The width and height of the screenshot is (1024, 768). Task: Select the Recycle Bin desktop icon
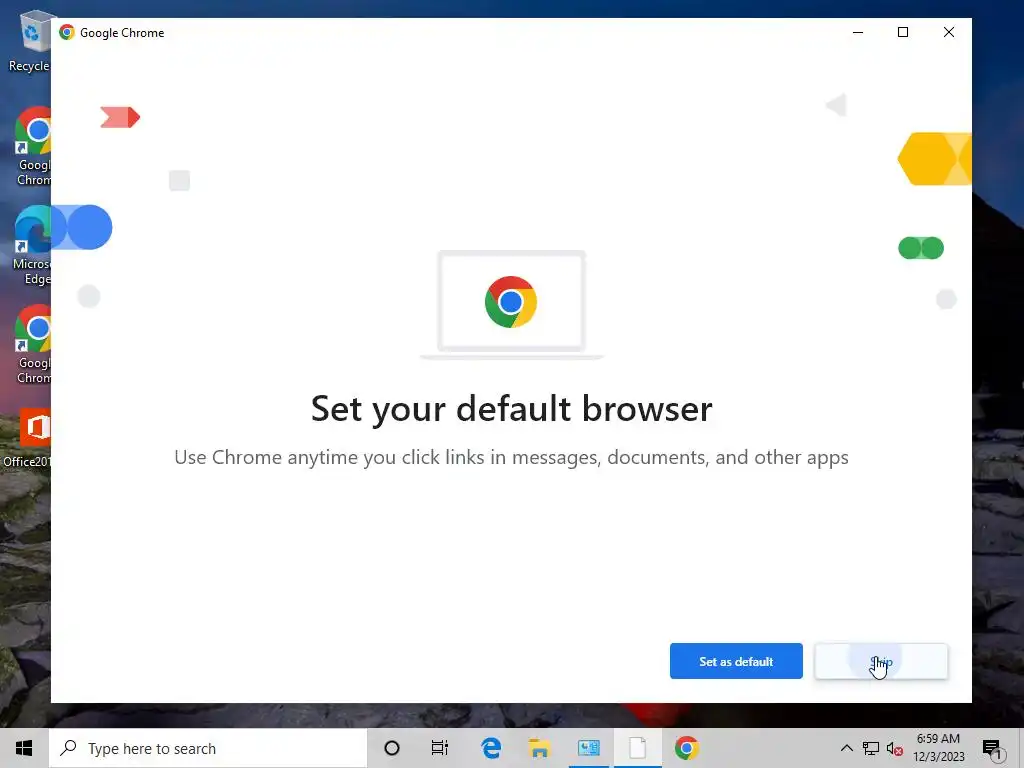click(29, 42)
